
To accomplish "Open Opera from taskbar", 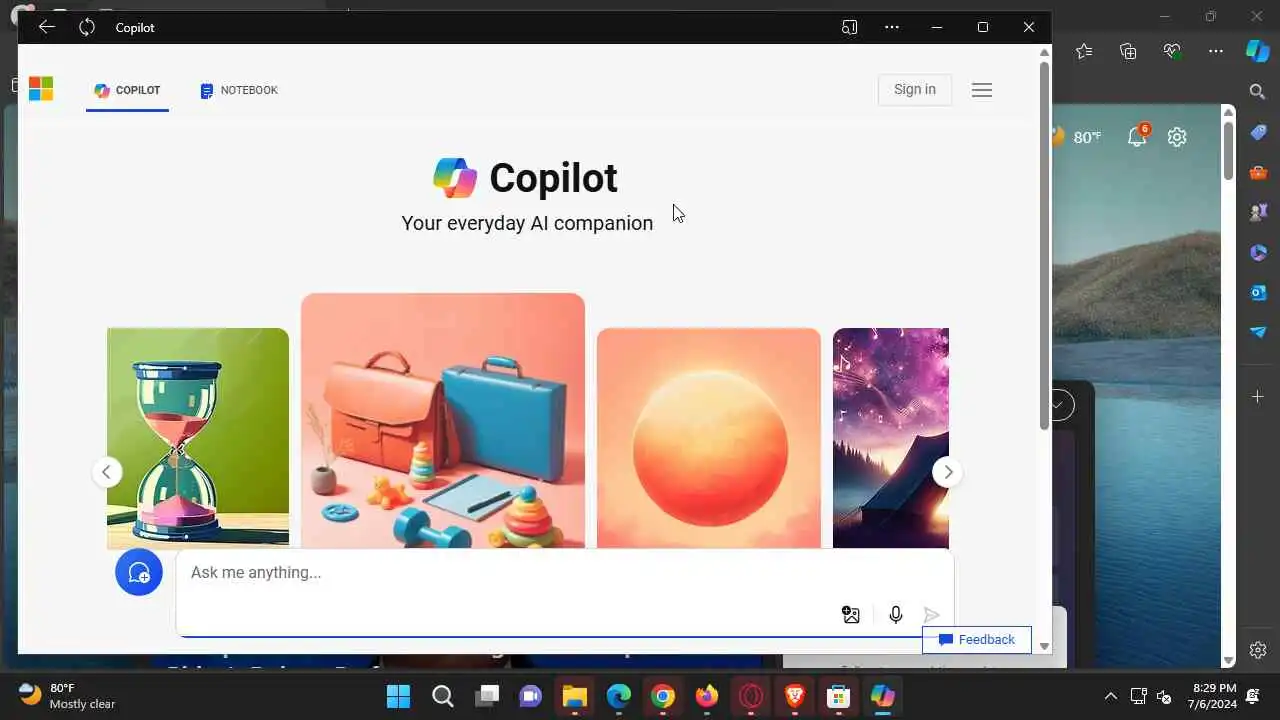I will [750, 696].
